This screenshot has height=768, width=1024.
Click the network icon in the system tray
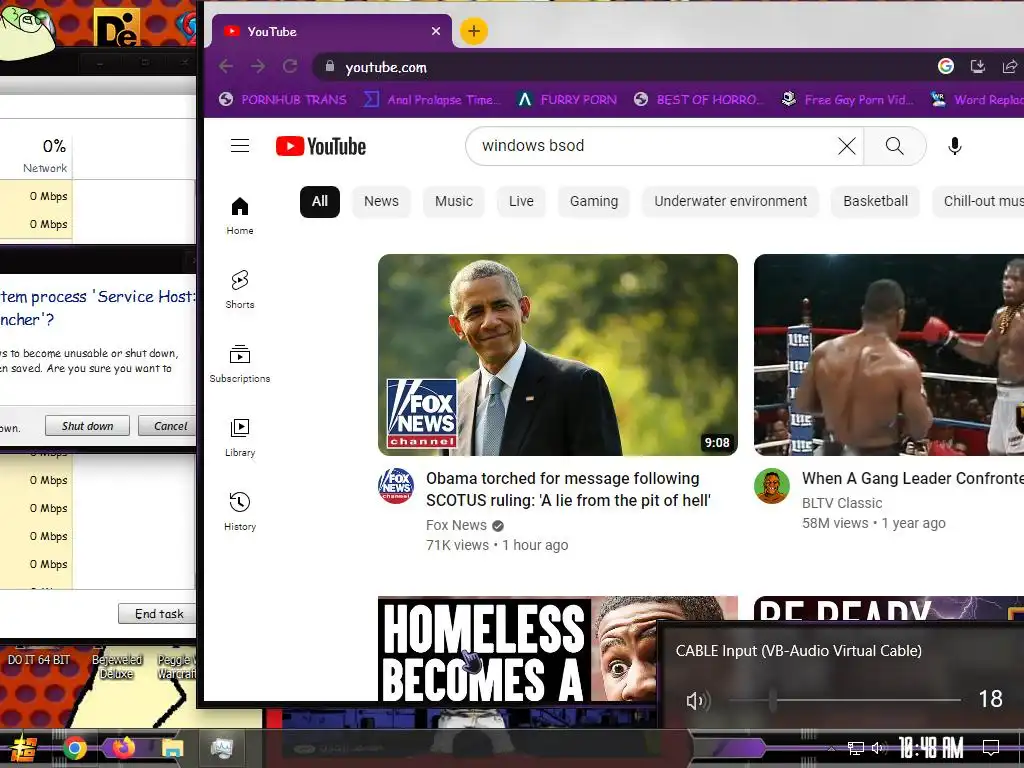(856, 748)
